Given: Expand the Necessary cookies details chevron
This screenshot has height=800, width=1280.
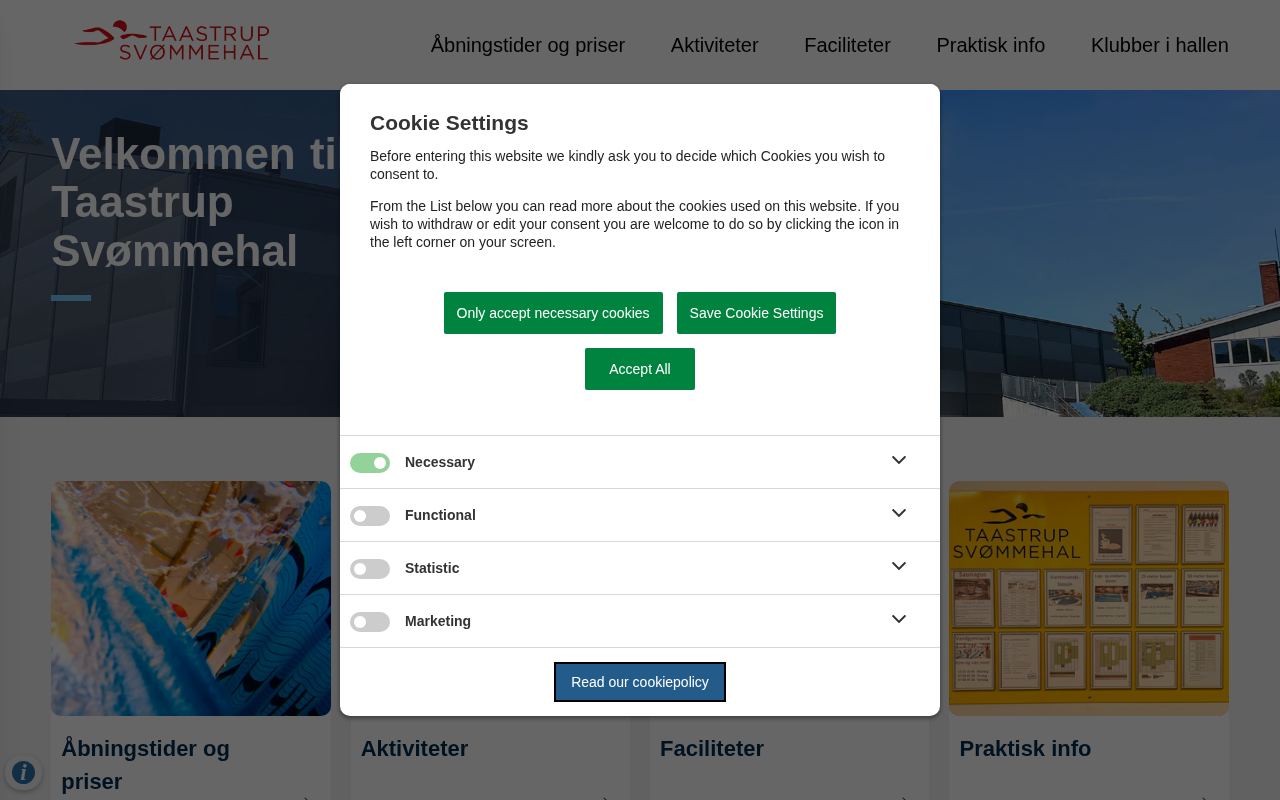Looking at the screenshot, I should pos(899,460).
